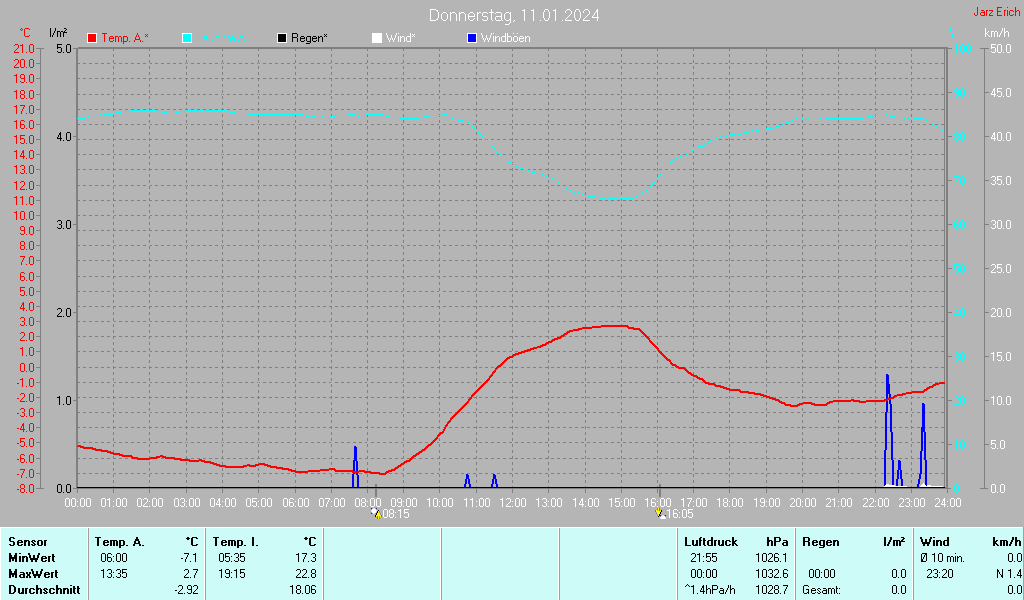Viewport: 1024px width, 600px height.
Task: Click the Gesamt: rain total label
Action: tap(821, 590)
